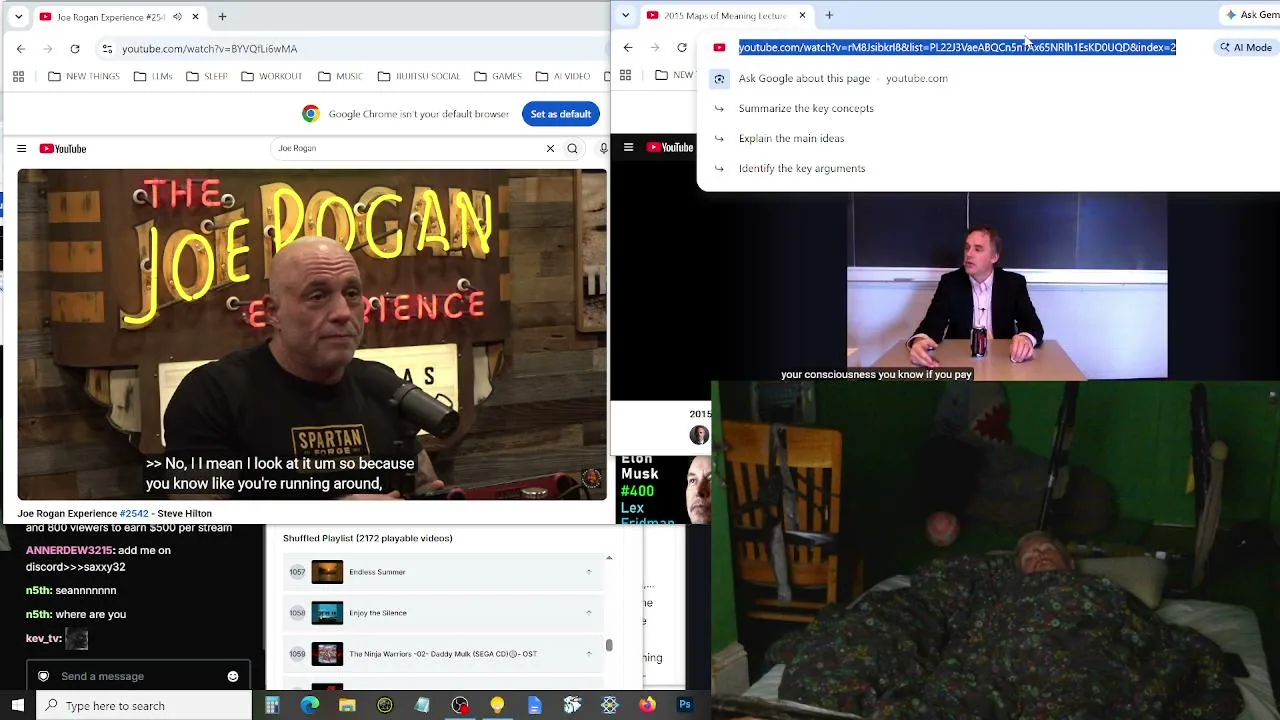Open the LLMs bookmark folder

(x=153, y=76)
